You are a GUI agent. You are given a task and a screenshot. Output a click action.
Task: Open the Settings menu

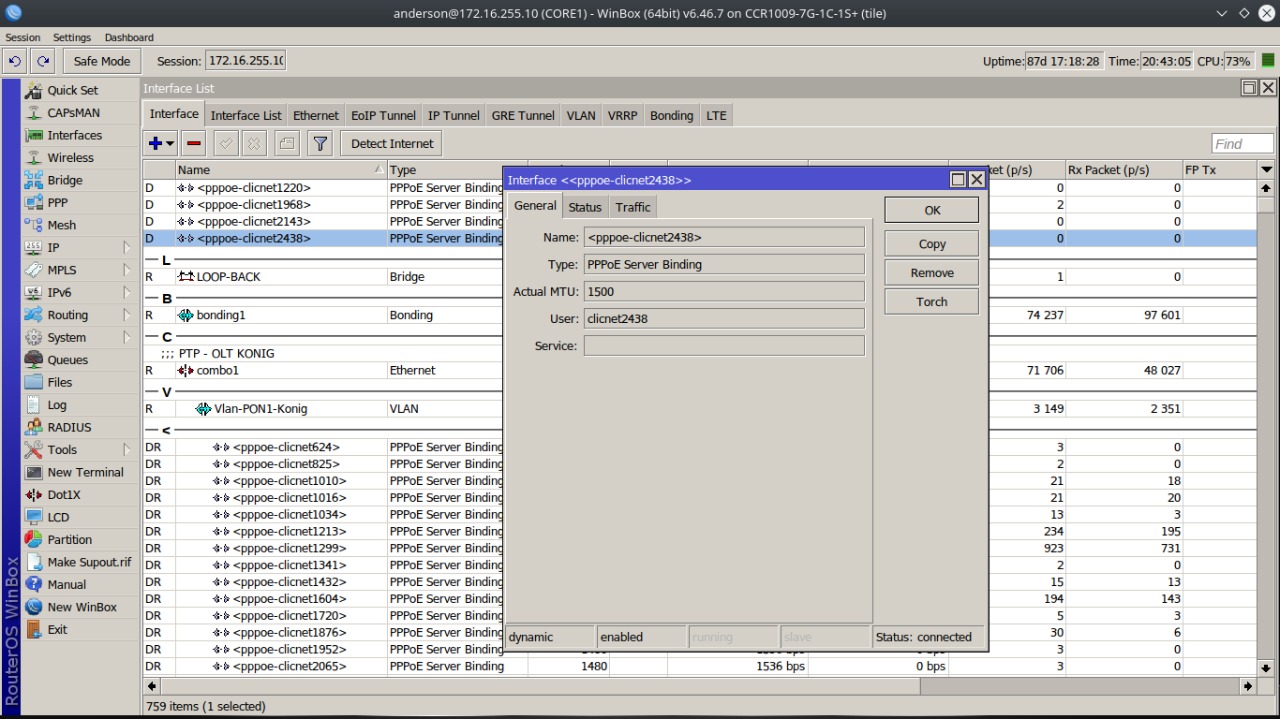pyautogui.click(x=72, y=37)
